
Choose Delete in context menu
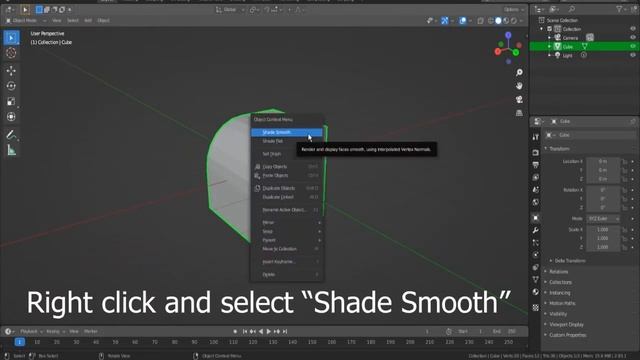[x=287, y=275]
